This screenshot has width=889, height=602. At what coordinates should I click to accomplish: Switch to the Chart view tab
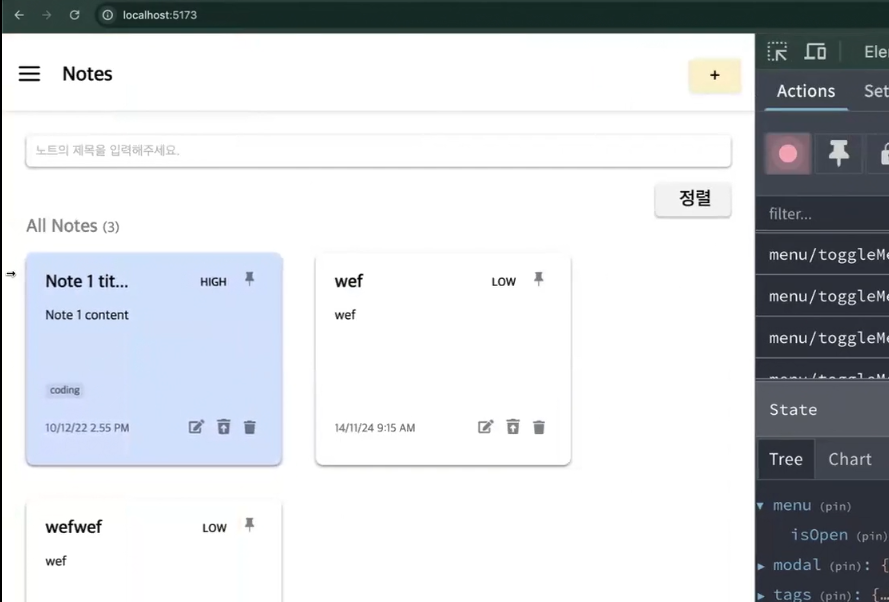[850, 459]
